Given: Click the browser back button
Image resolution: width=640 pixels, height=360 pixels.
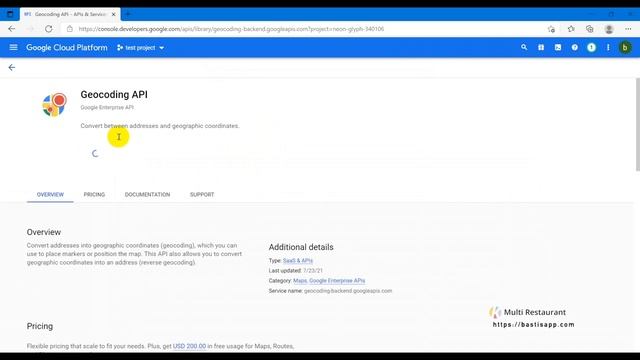Looking at the screenshot, I should pos(12,29).
